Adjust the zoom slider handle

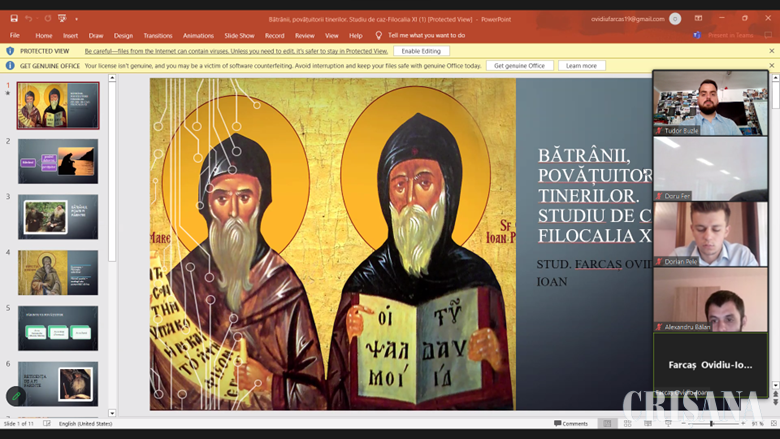[712, 423]
